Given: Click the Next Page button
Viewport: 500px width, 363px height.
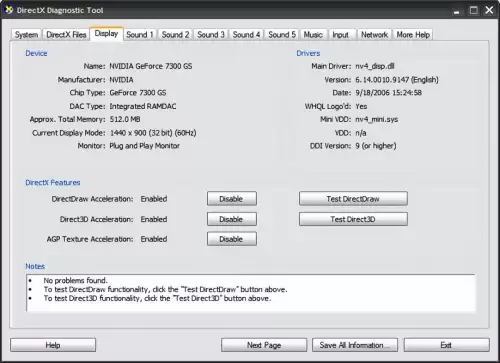Looking at the screenshot, I should tap(264, 345).
